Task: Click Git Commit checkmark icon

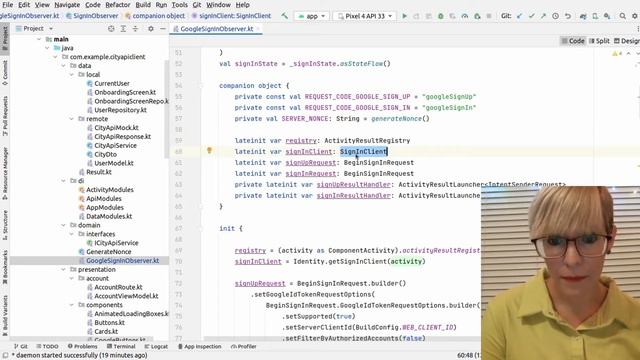Action: pyautogui.click(x=531, y=16)
